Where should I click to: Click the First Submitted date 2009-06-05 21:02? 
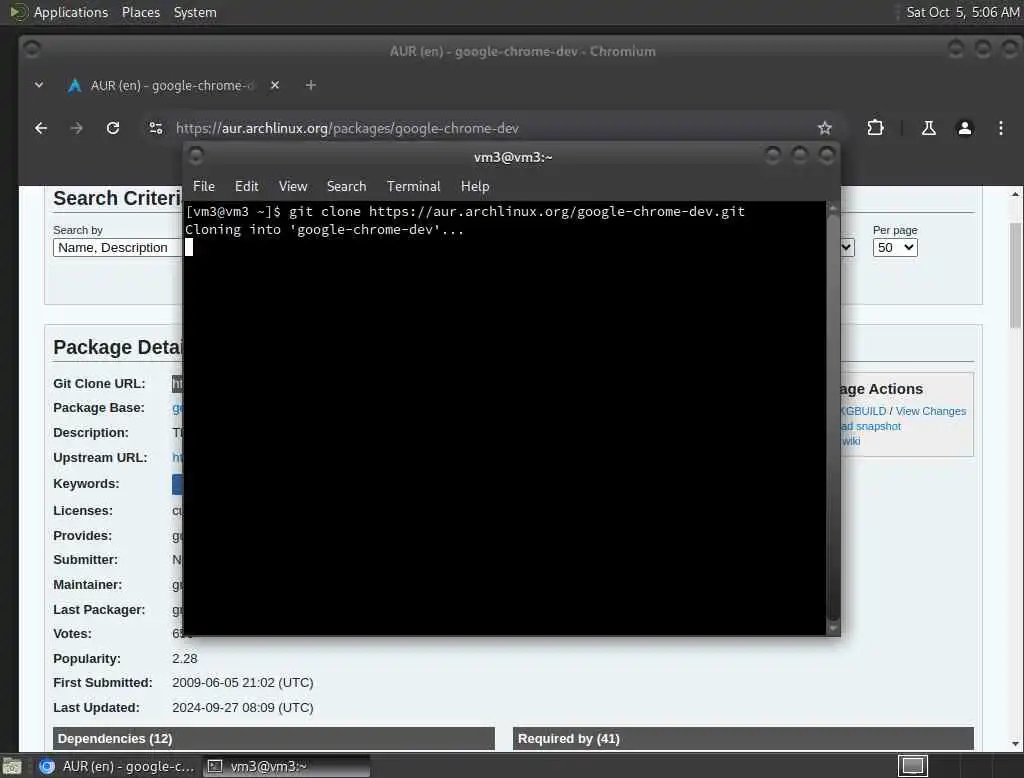coord(243,683)
